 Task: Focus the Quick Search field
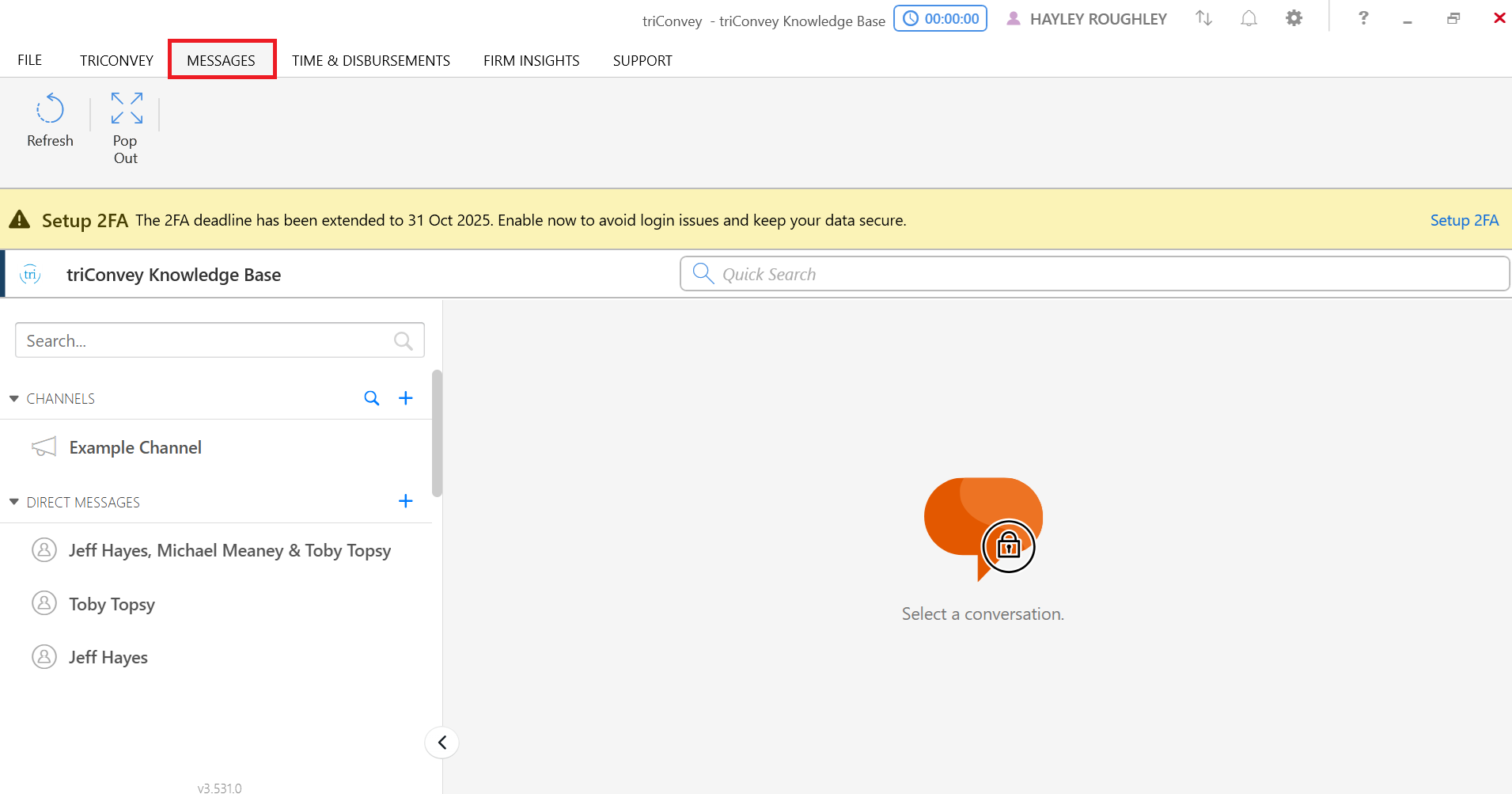pyautogui.click(x=1095, y=274)
